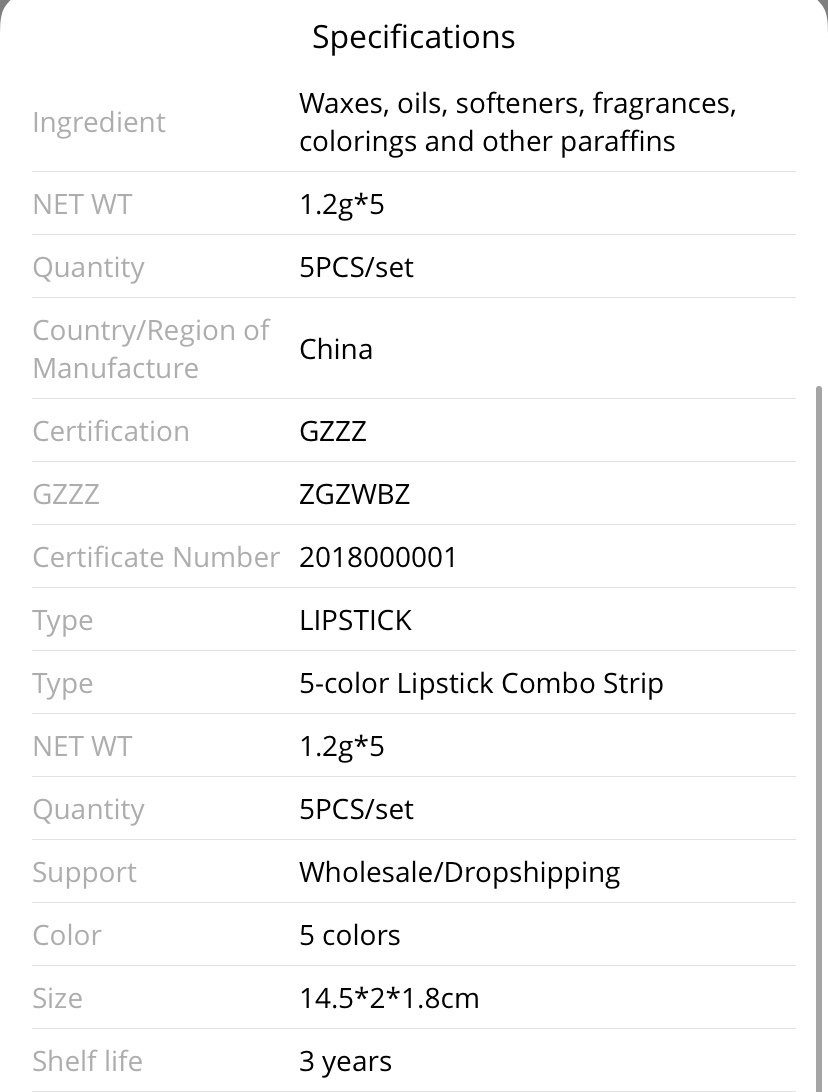
Task: Tap the 5-color Lipstick Combo Strip text
Action: (x=481, y=684)
